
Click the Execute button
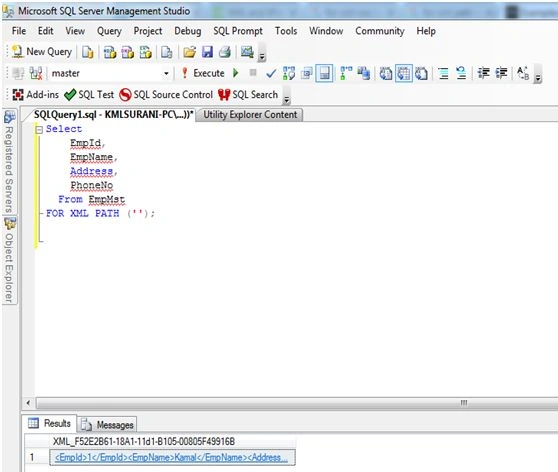(x=203, y=73)
